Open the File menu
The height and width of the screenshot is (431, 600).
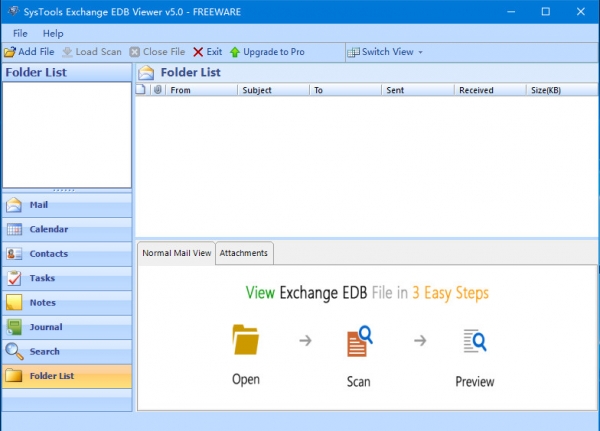20,33
